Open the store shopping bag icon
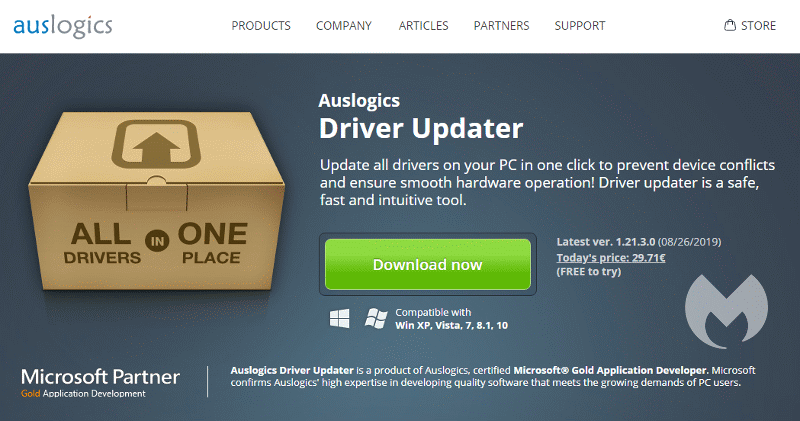Viewport: 800px width, 421px height. click(x=730, y=25)
